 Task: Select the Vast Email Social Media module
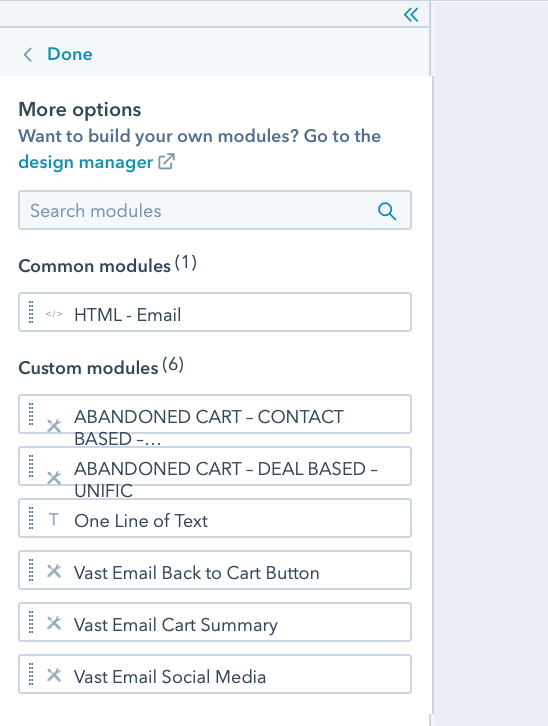point(215,674)
